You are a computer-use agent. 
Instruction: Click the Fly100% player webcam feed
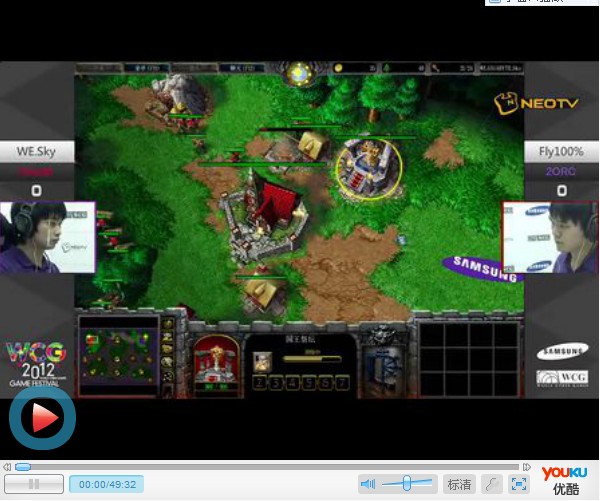coord(550,237)
